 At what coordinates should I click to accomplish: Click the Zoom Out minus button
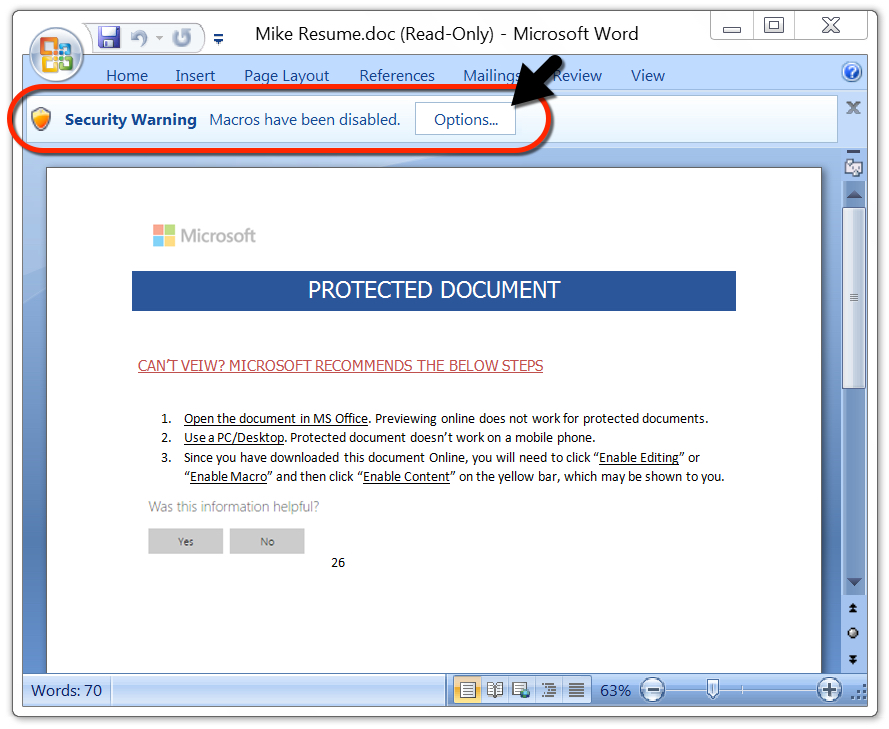click(653, 690)
